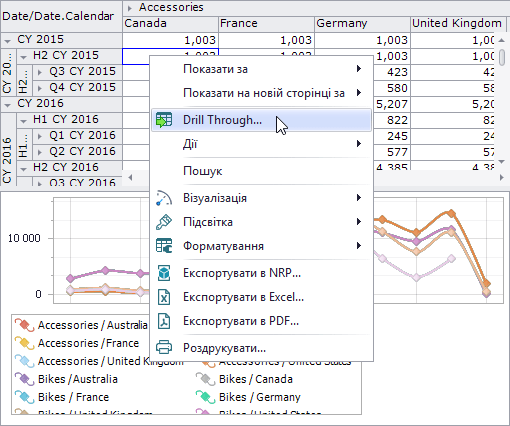Click the Bikes / Australia legend color marker
Viewport: 510px width, 426px height.
click(x=24, y=379)
